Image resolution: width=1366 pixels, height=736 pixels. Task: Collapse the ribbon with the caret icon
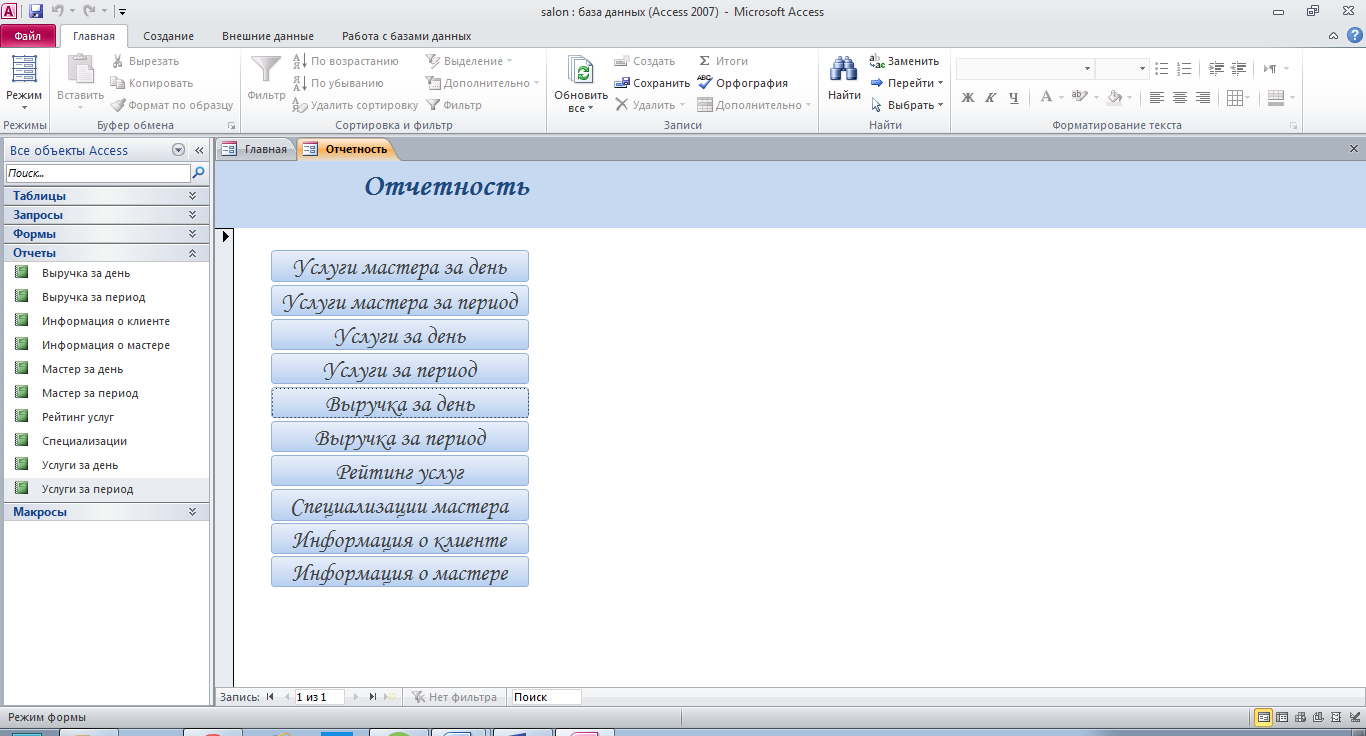coord(1333,36)
